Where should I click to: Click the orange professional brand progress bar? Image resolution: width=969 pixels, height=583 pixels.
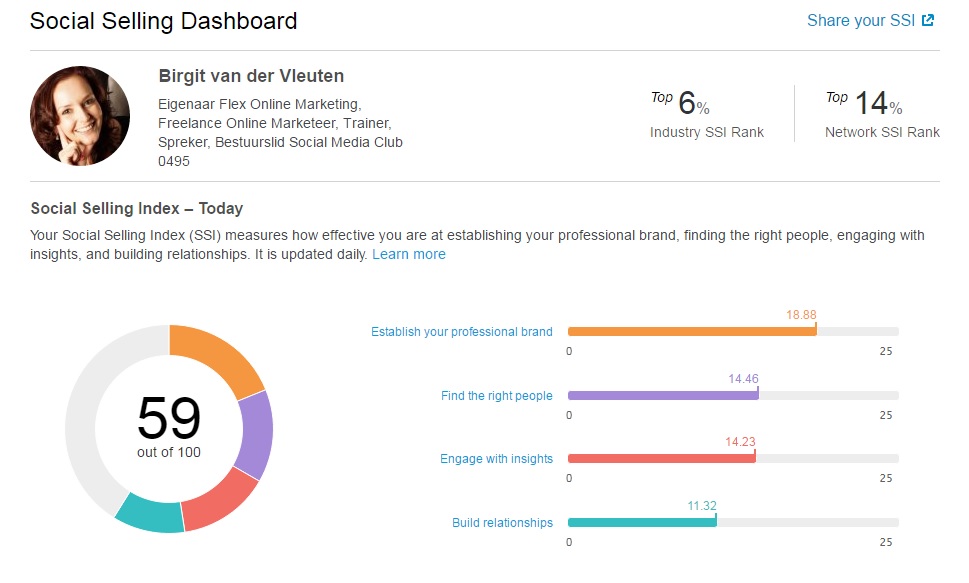[x=692, y=331]
